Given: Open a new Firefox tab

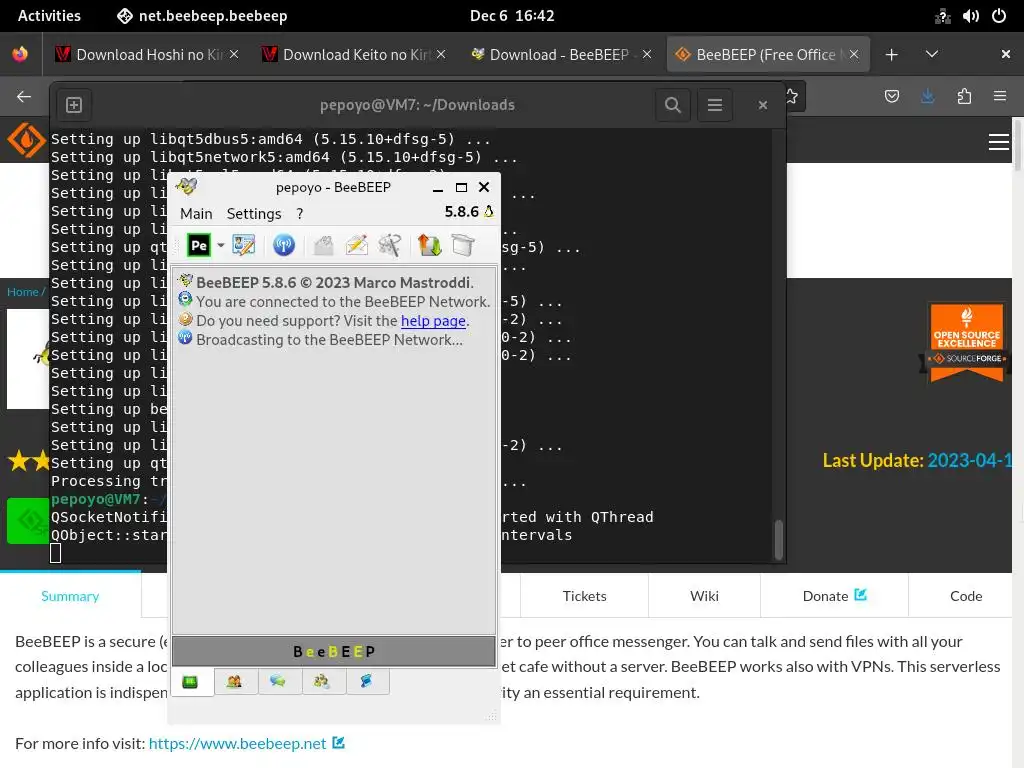Looking at the screenshot, I should [x=891, y=55].
